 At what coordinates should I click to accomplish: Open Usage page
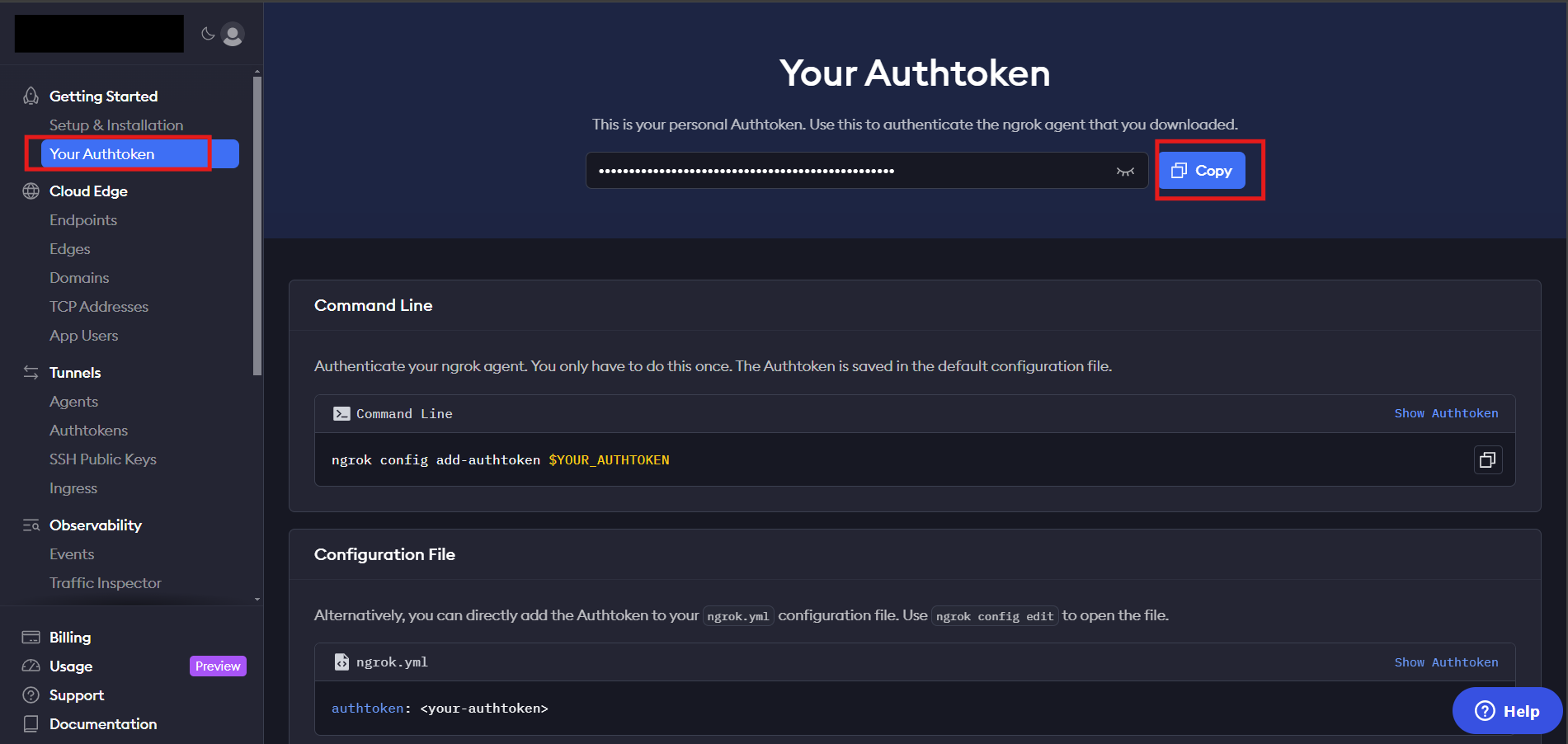point(71,666)
